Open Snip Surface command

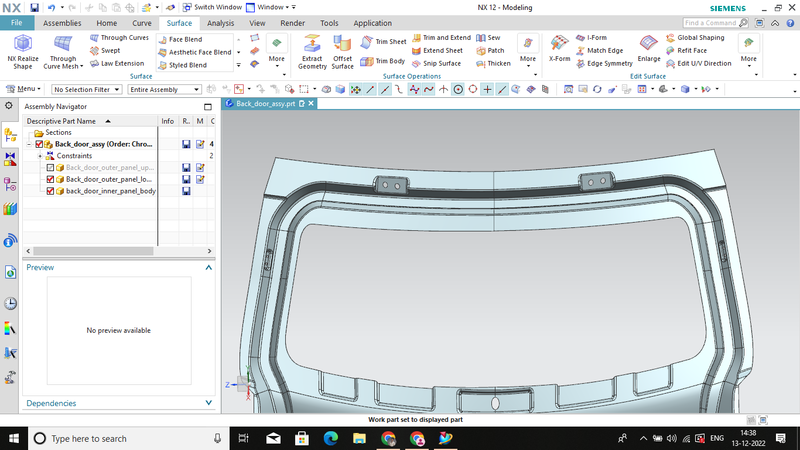[x=436, y=63]
